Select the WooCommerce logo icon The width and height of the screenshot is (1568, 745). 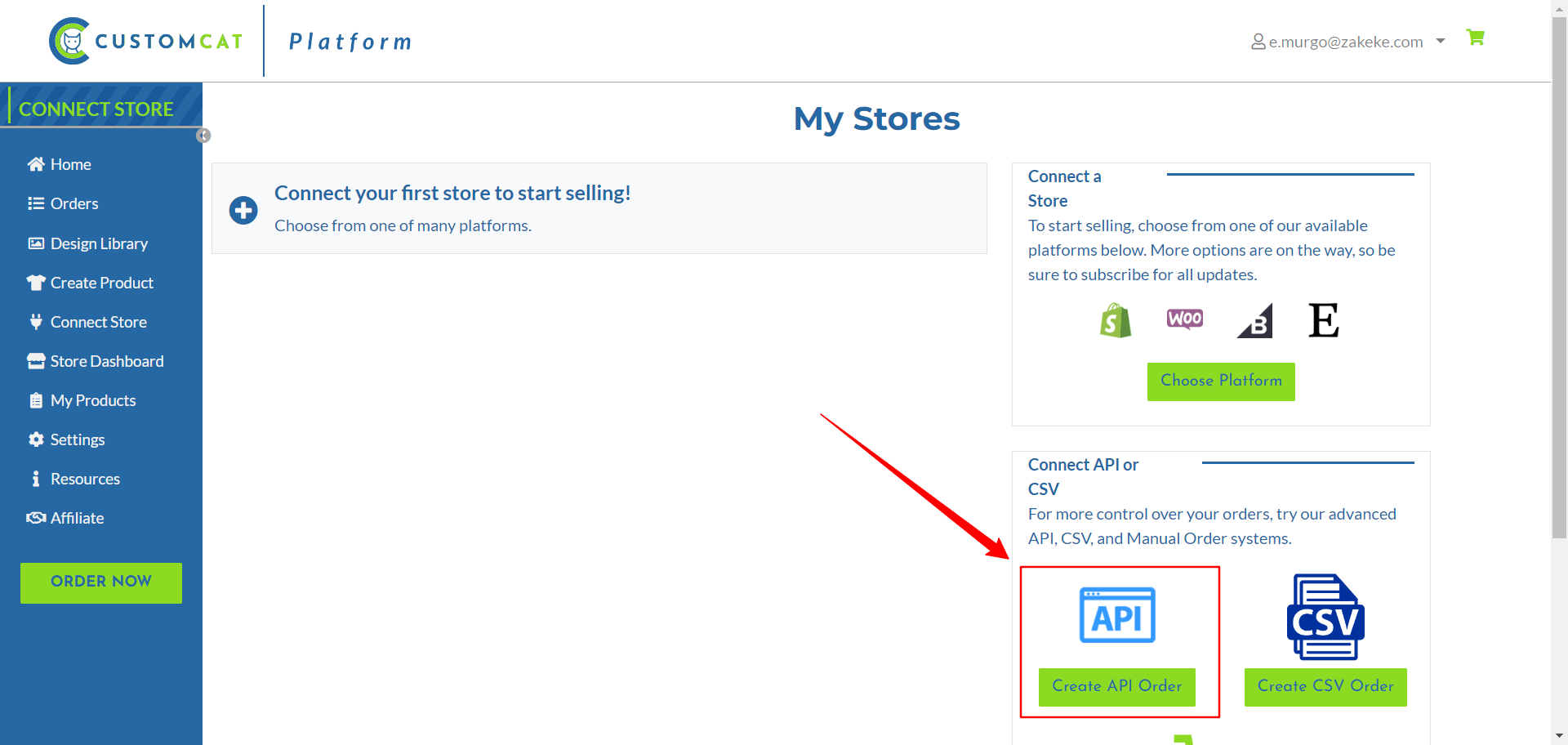tap(1184, 319)
